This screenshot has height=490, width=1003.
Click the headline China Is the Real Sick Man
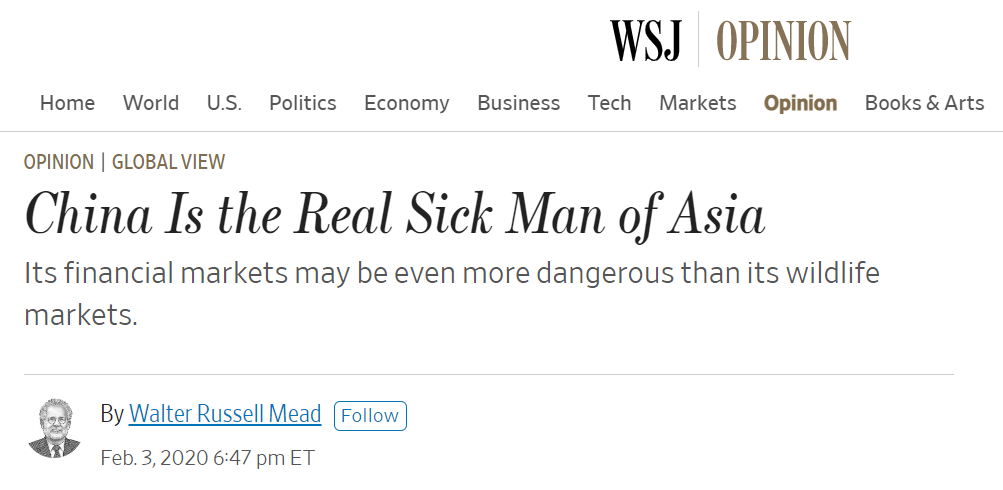click(x=395, y=213)
